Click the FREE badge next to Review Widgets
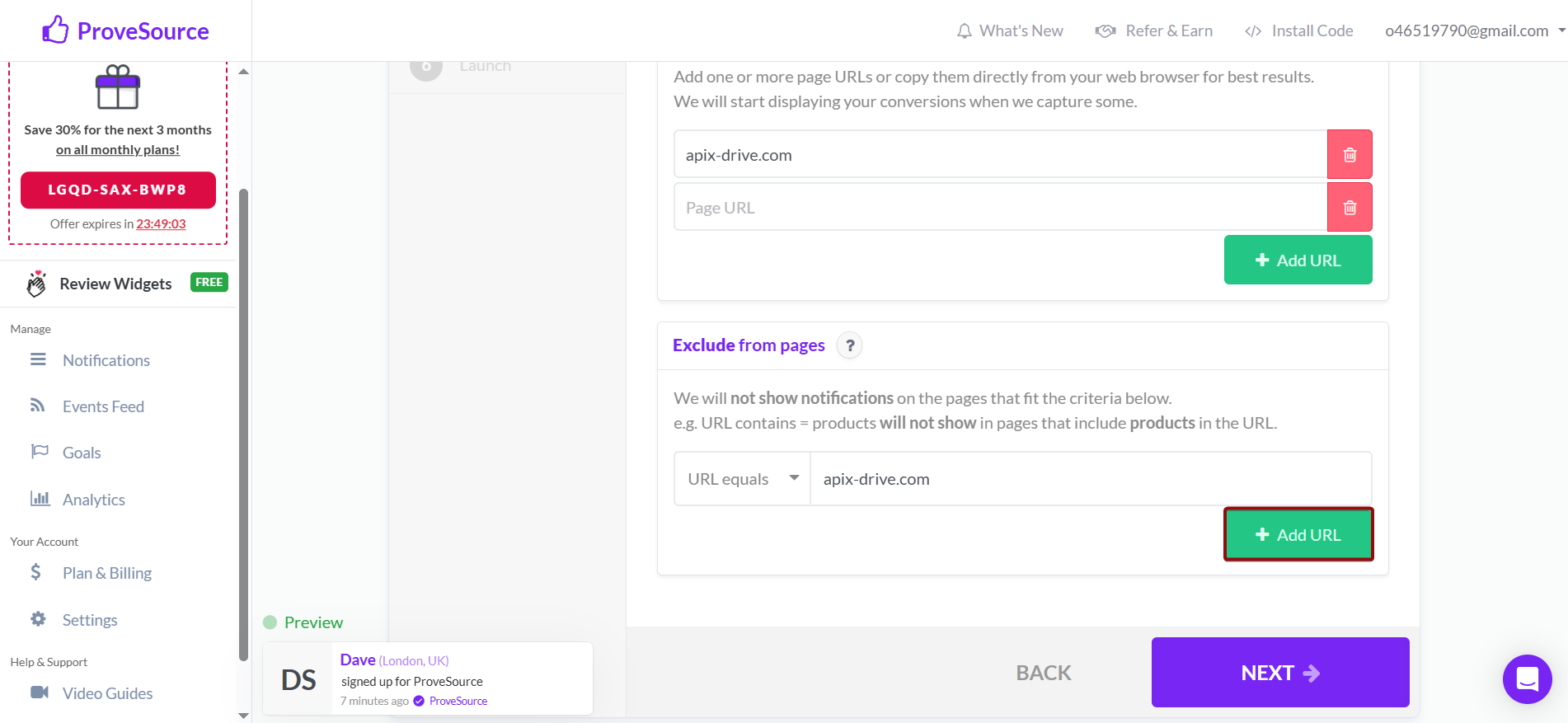 (x=209, y=282)
